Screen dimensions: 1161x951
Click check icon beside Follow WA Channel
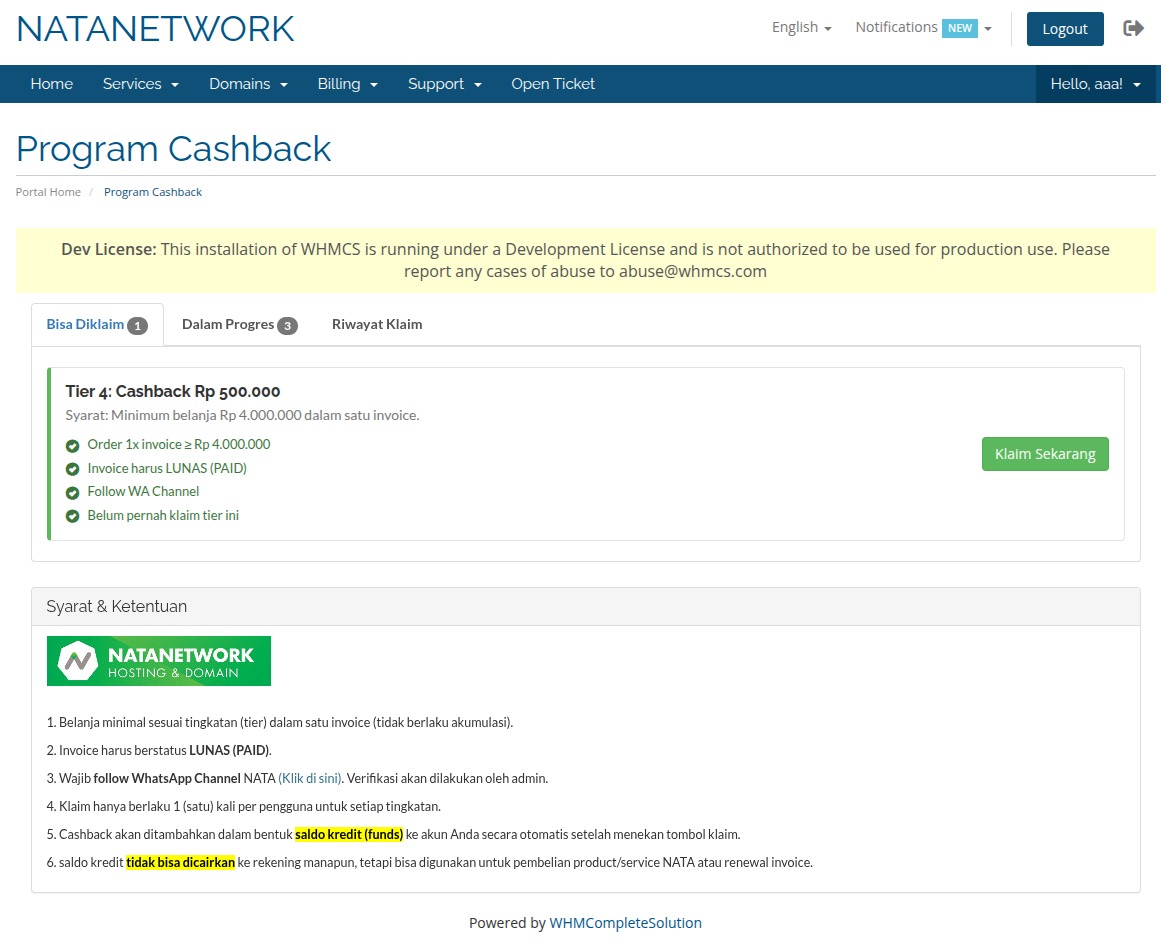coord(72,493)
